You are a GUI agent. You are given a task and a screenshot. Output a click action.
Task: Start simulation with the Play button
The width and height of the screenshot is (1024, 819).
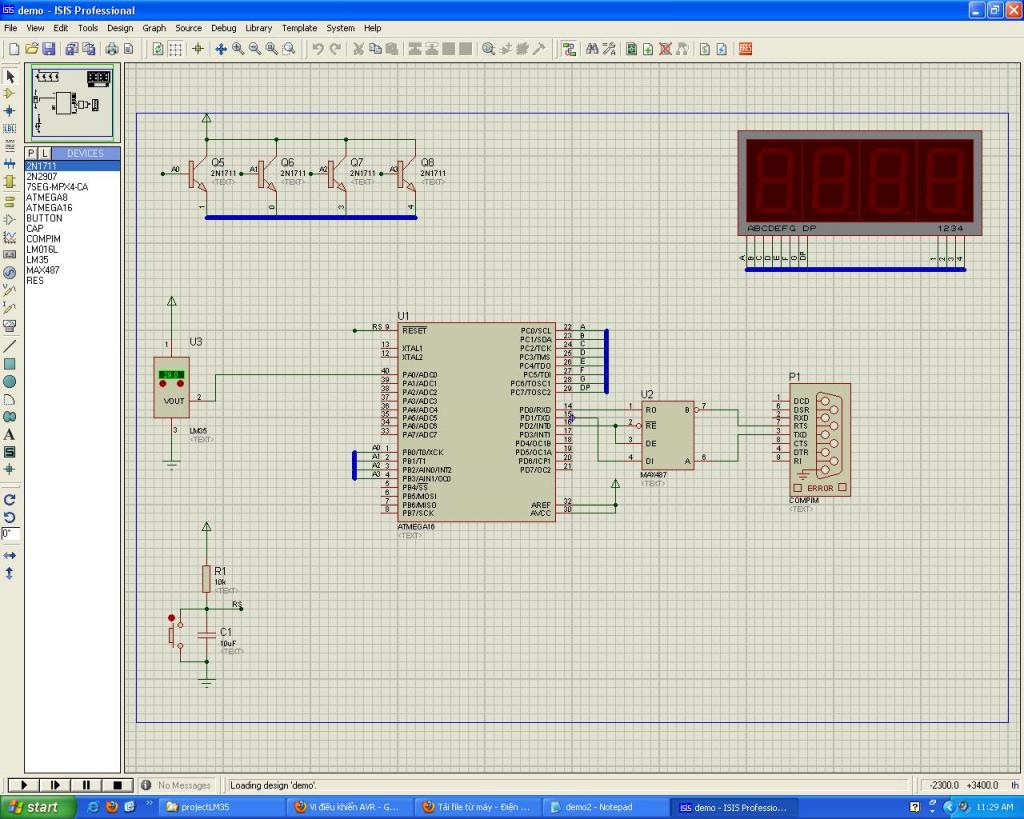[x=23, y=786]
